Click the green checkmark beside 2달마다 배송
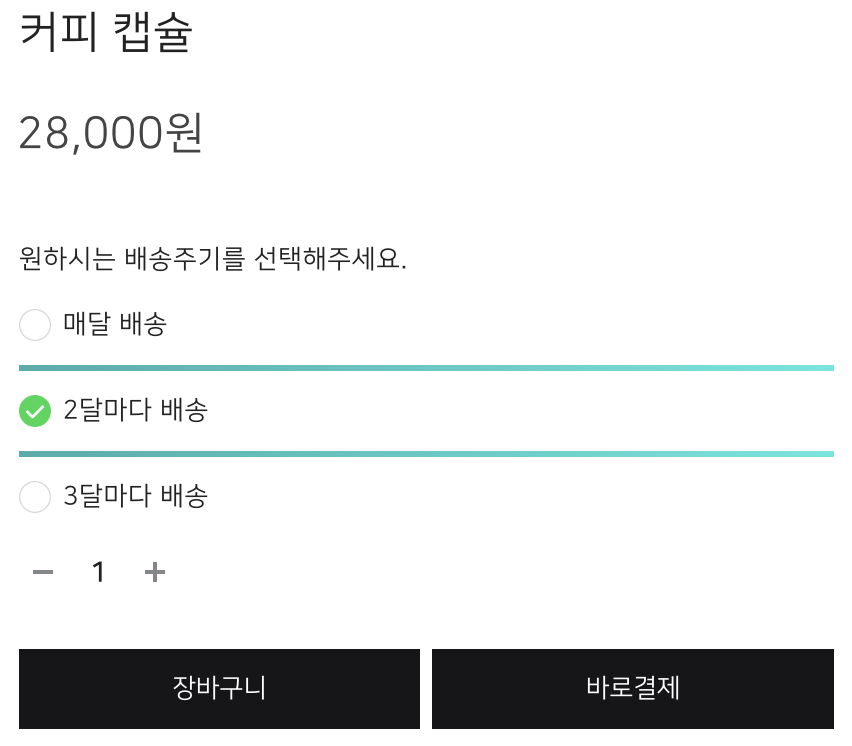852x746 pixels. point(35,411)
